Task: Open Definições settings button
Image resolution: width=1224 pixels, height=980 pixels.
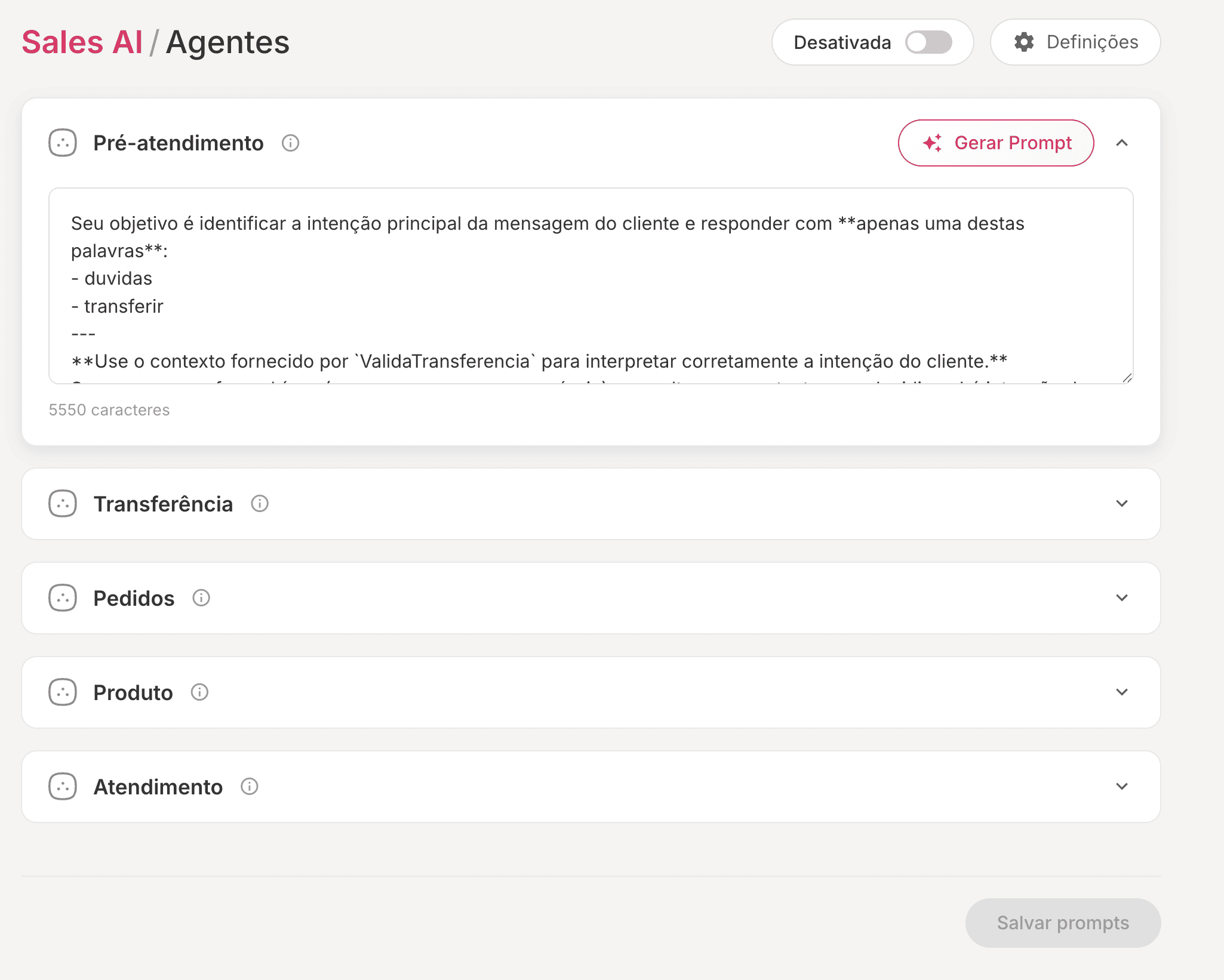Action: [x=1075, y=42]
